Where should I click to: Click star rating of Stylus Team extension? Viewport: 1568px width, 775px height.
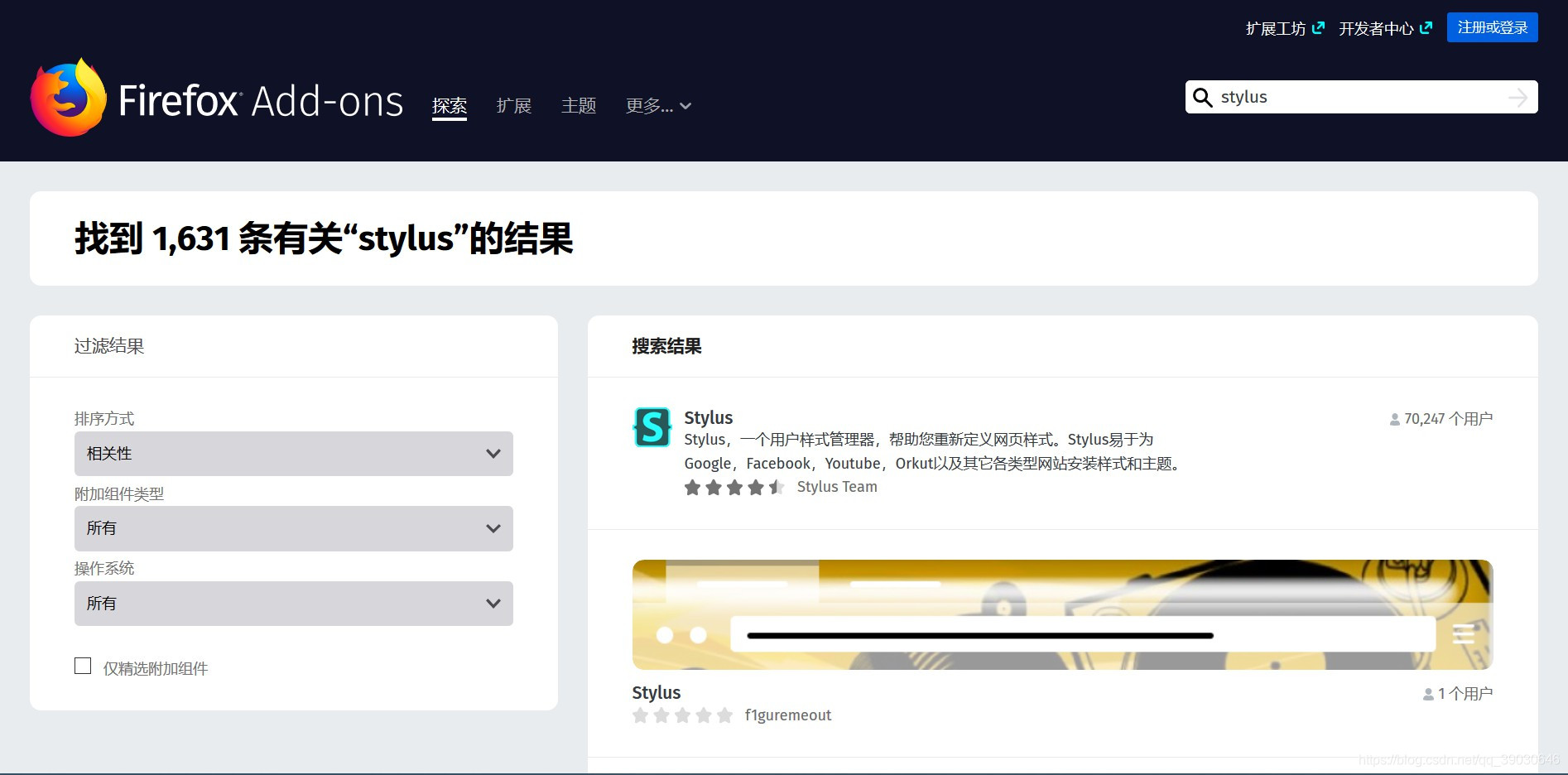click(734, 488)
